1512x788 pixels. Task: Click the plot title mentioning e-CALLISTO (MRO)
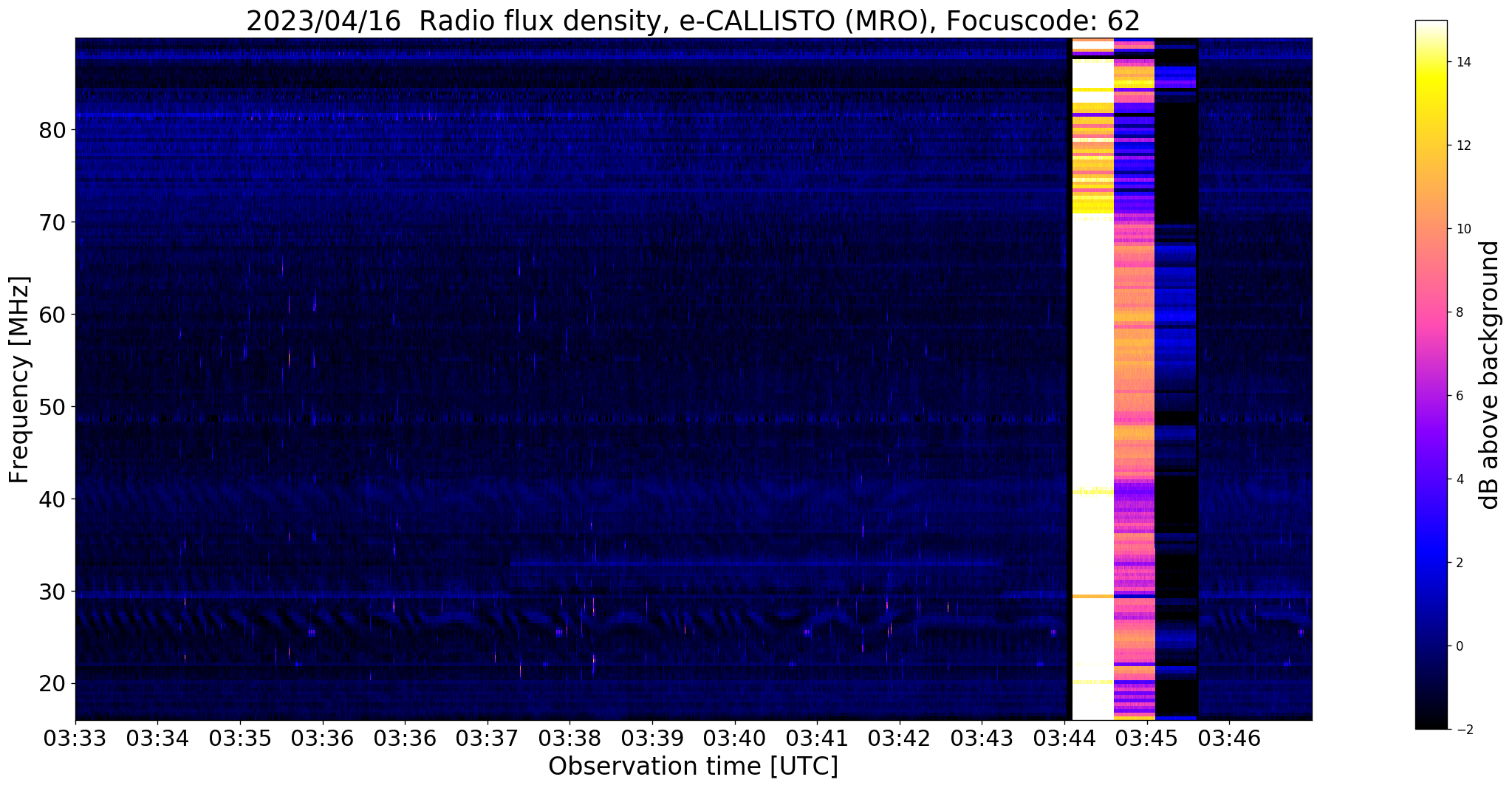click(x=693, y=21)
